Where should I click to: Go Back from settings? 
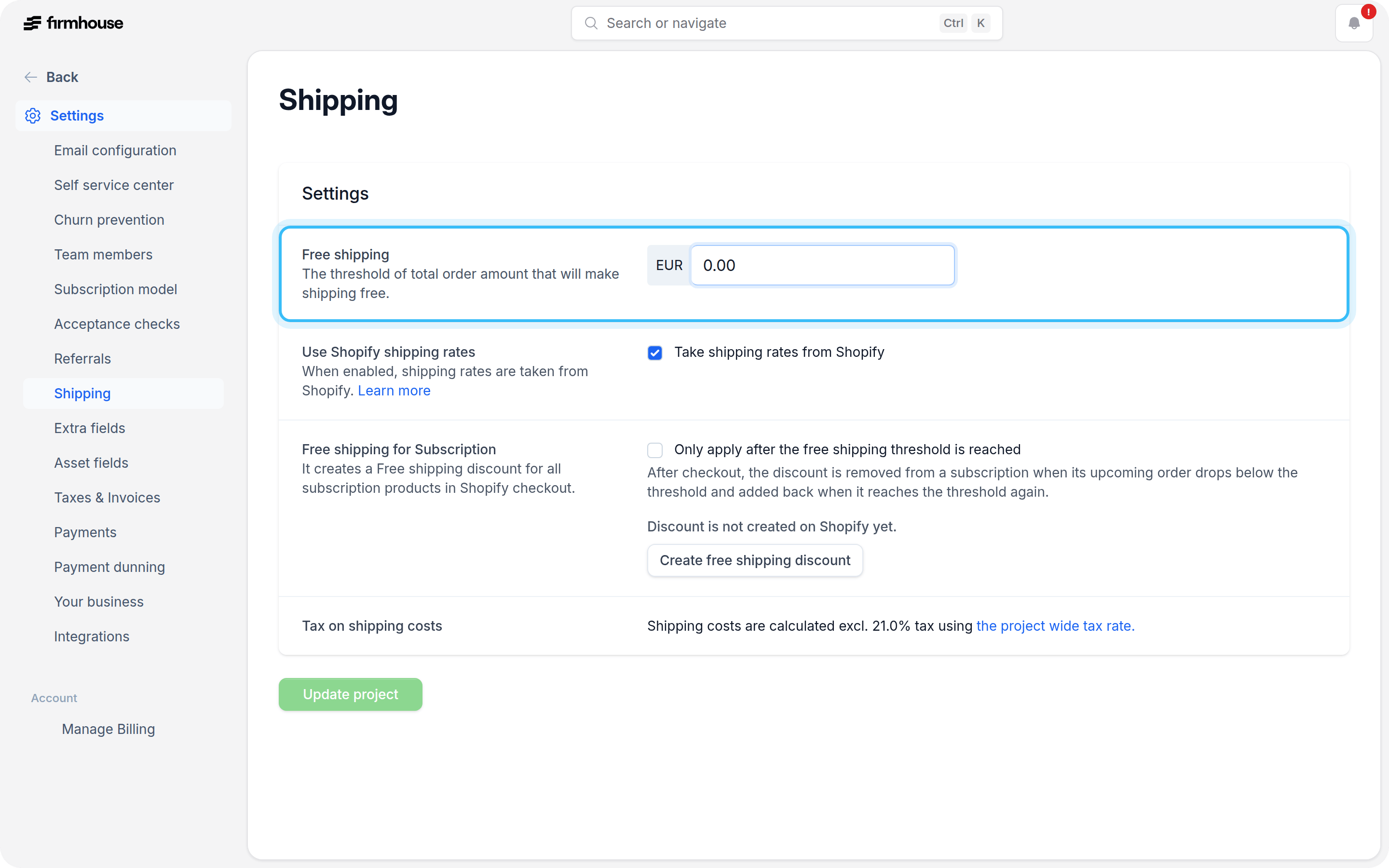[62, 77]
